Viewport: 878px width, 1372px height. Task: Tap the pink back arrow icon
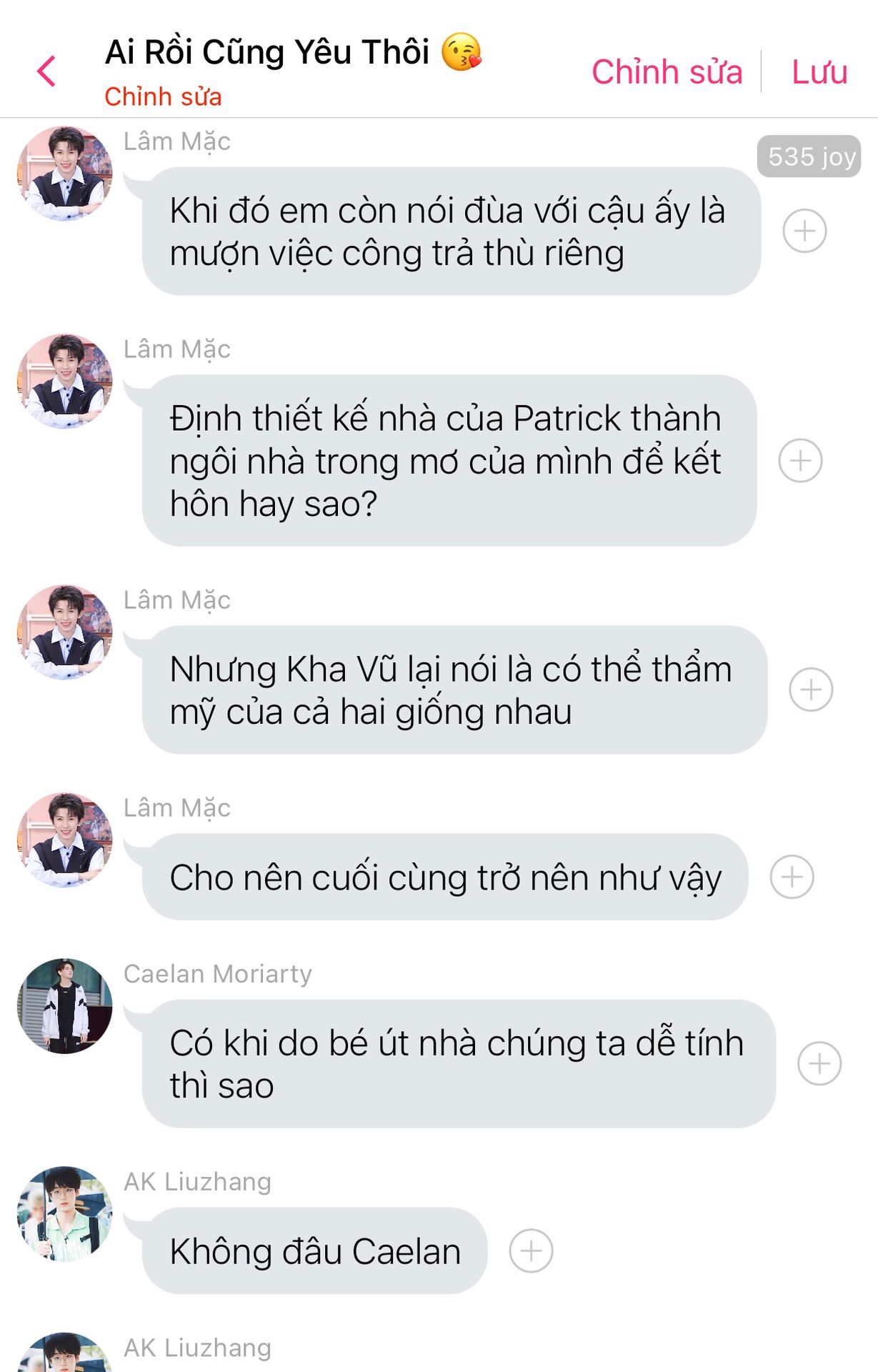[x=46, y=71]
